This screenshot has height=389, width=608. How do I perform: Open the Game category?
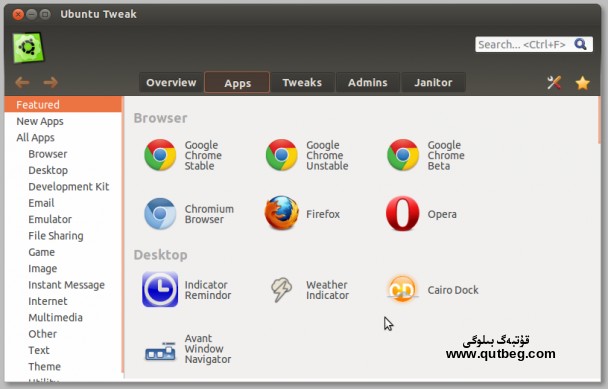coord(63,252)
